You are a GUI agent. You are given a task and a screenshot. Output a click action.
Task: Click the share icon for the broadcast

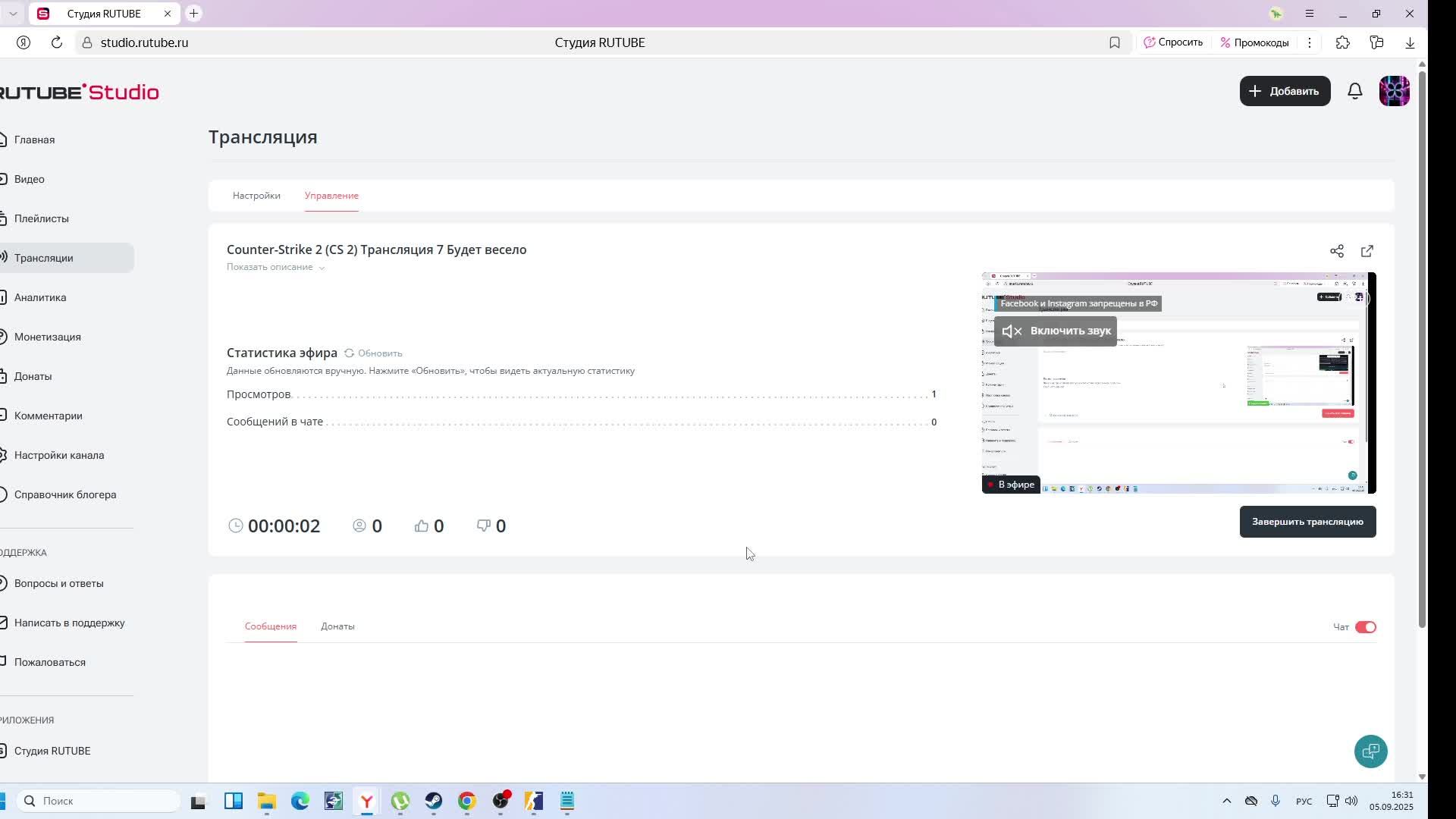pyautogui.click(x=1336, y=251)
